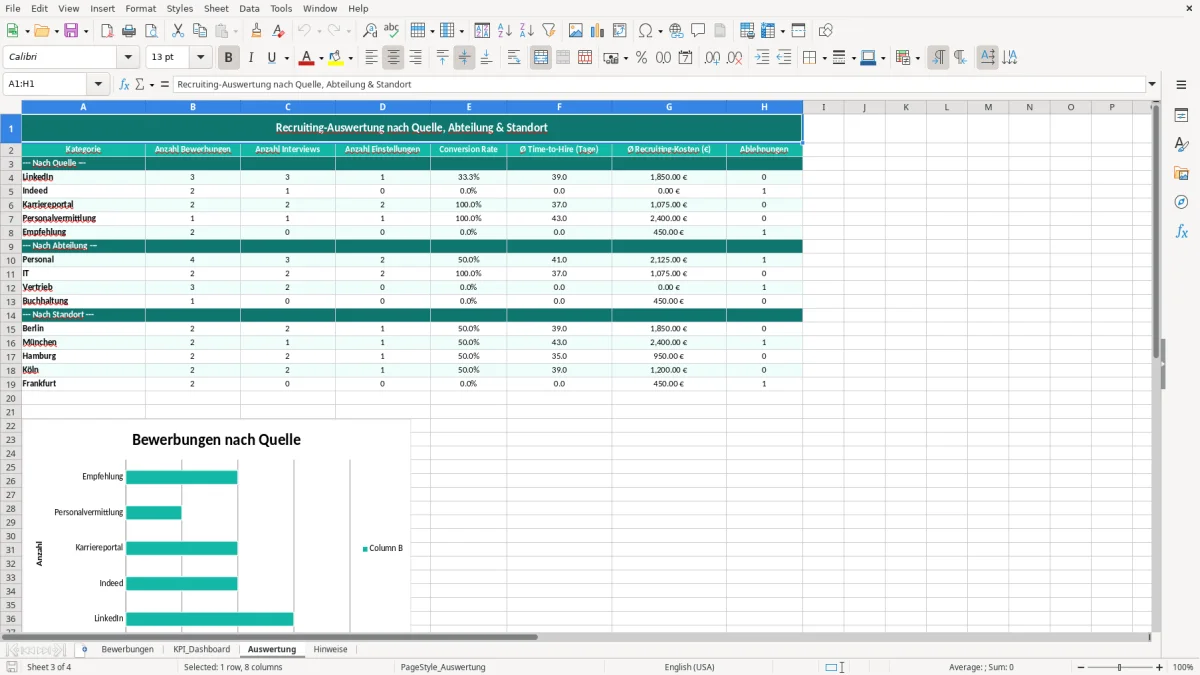This screenshot has width=1200, height=675.
Task: Export directly as PDF
Action: 107,31
